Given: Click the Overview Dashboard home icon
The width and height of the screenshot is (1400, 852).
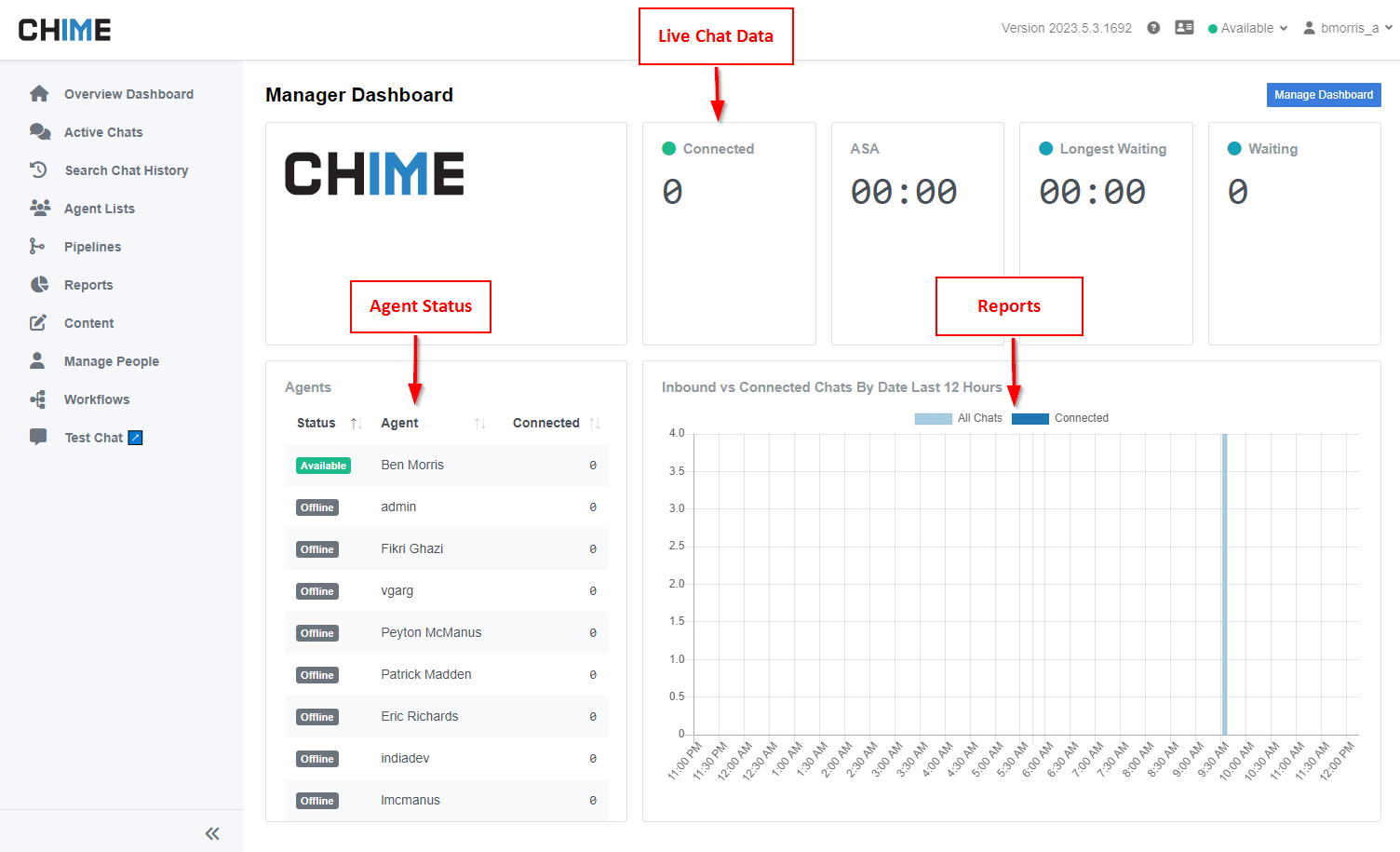Looking at the screenshot, I should click(39, 94).
